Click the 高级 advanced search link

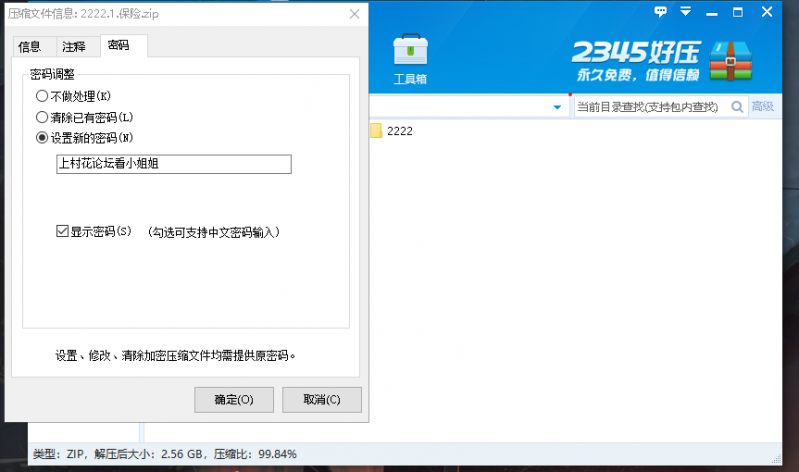pyautogui.click(x=762, y=107)
